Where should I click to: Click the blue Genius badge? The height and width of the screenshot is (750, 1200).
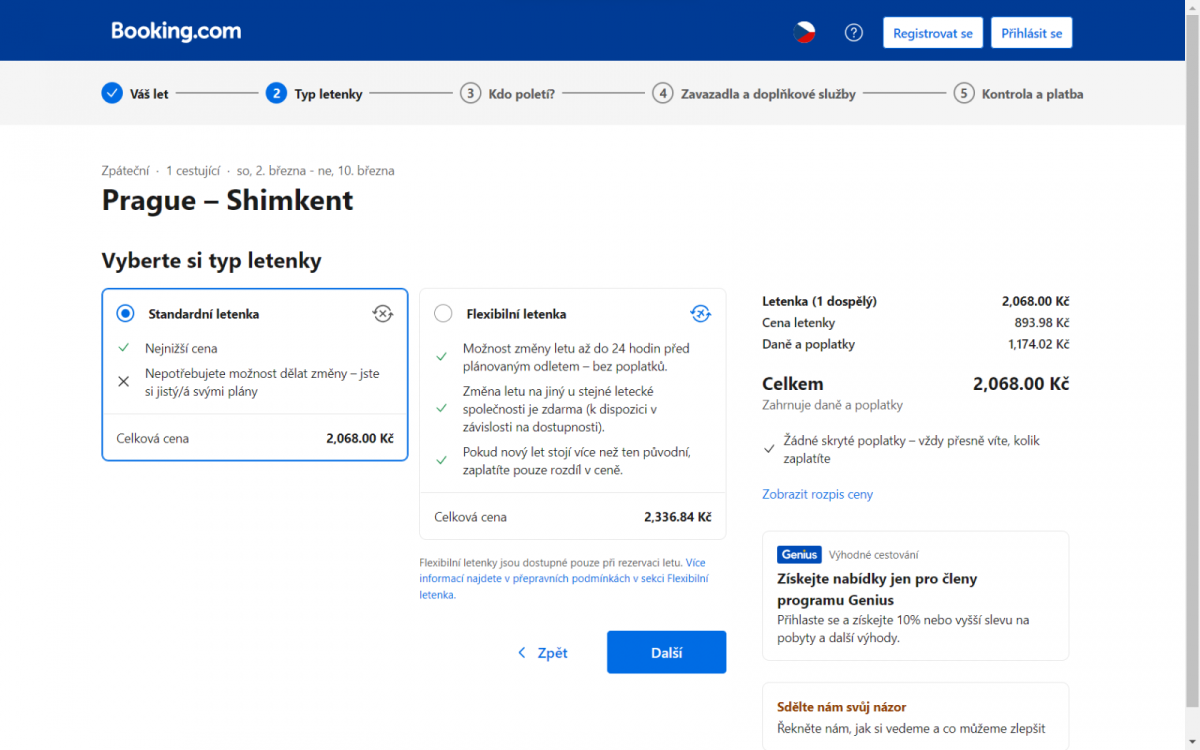tap(799, 555)
